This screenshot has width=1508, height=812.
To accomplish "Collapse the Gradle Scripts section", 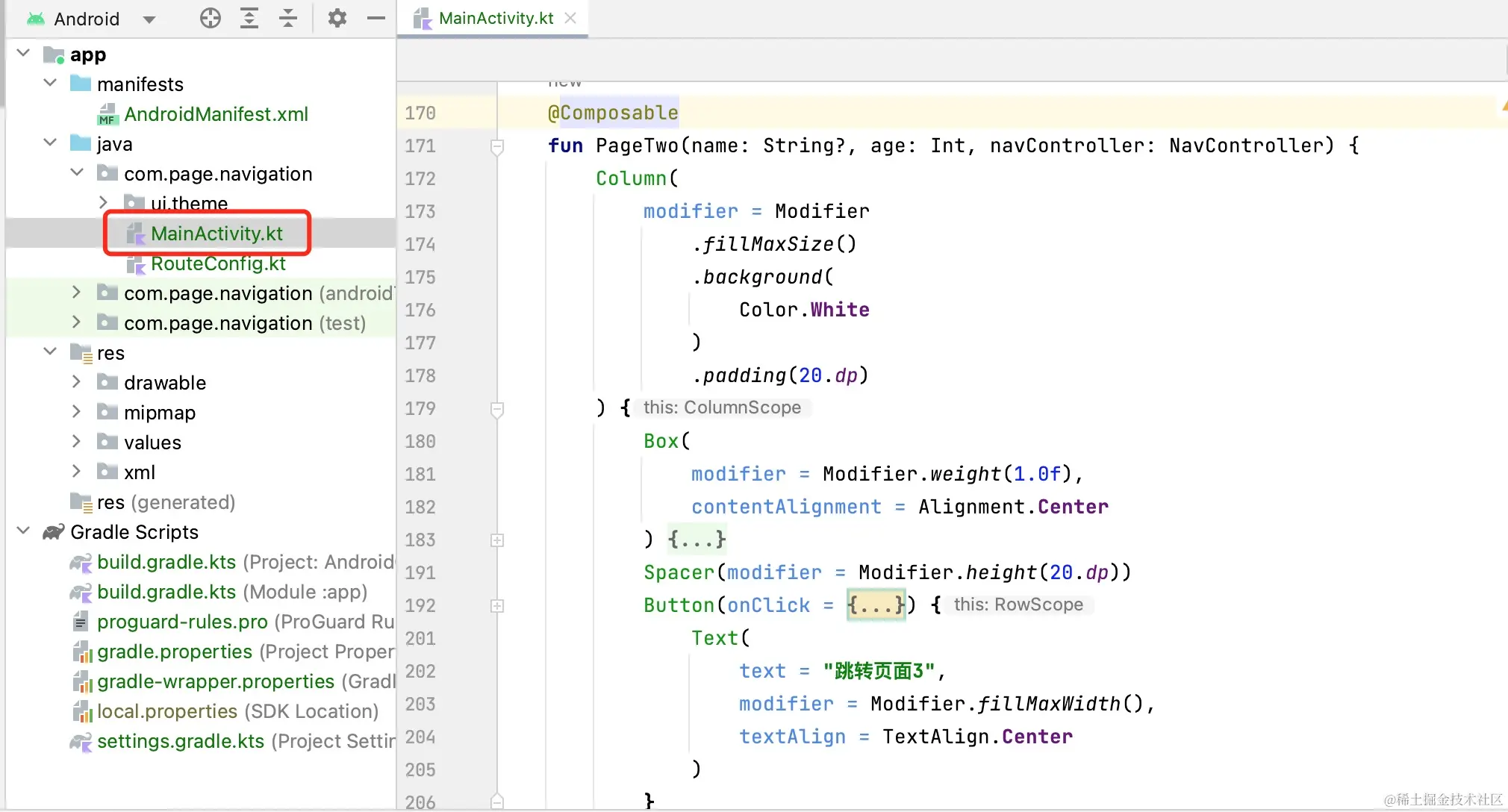I will [x=23, y=531].
